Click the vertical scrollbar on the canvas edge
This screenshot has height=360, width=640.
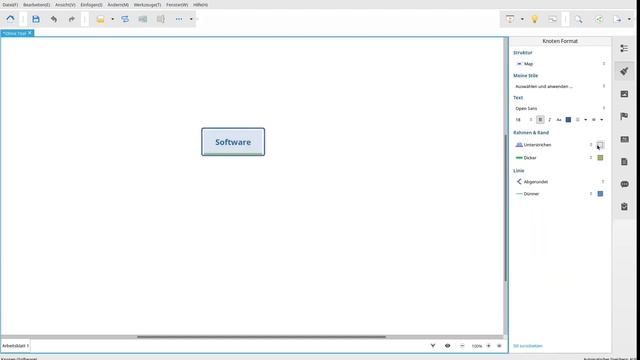(506, 208)
